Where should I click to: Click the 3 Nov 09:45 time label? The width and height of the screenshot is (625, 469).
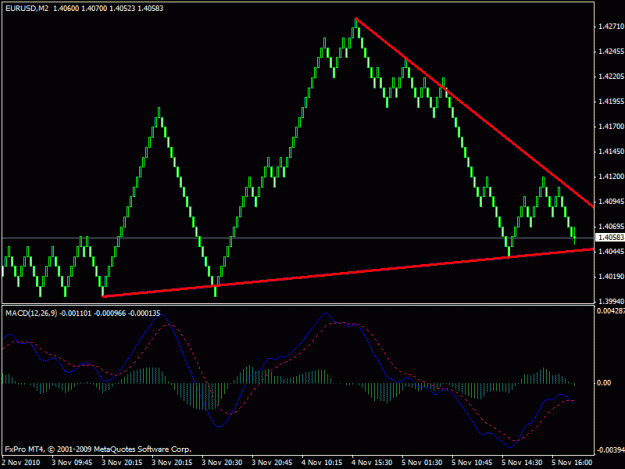tap(72, 462)
